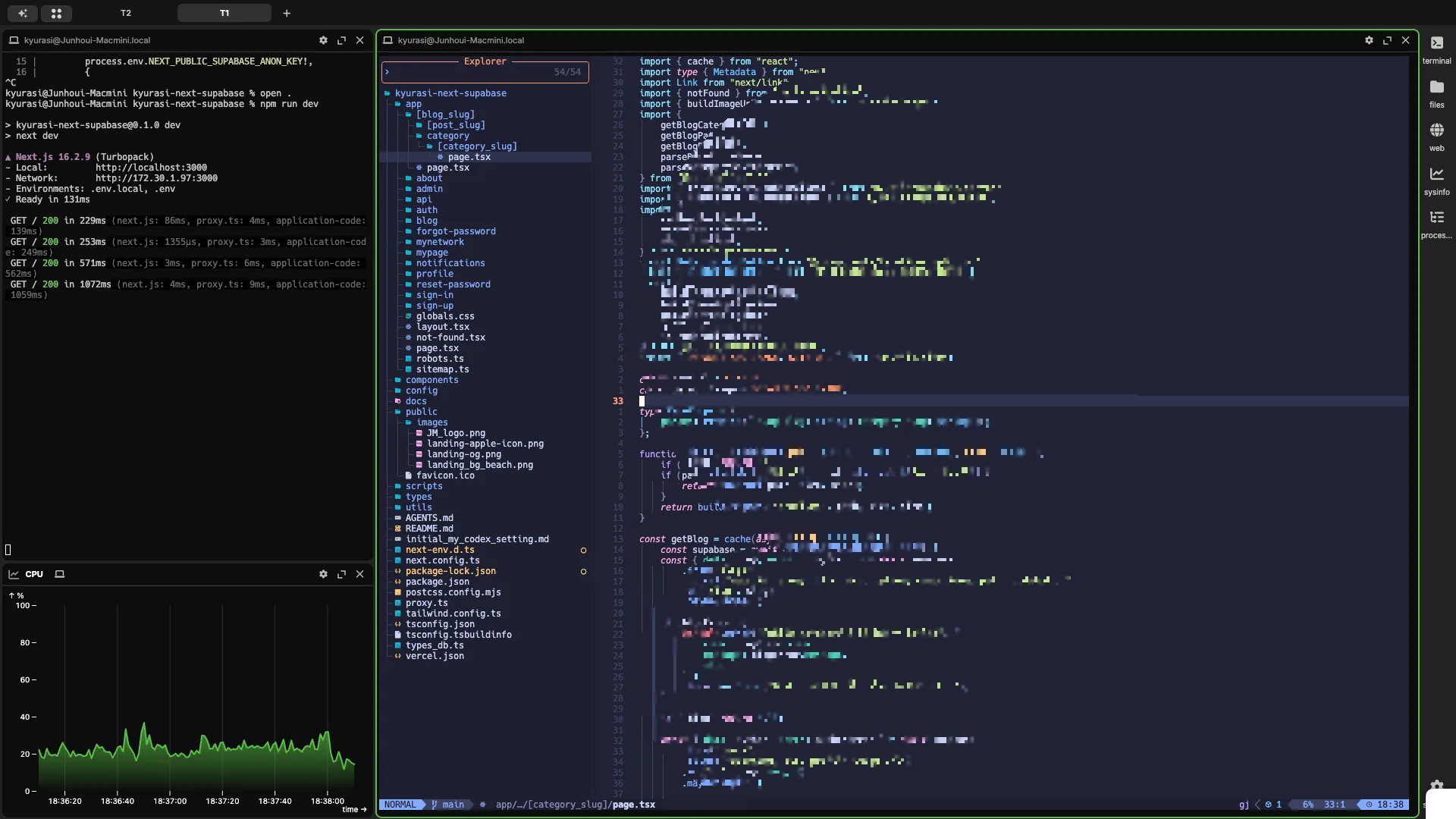Add a new tab with plus button
This screenshot has height=819, width=1456.
287,13
